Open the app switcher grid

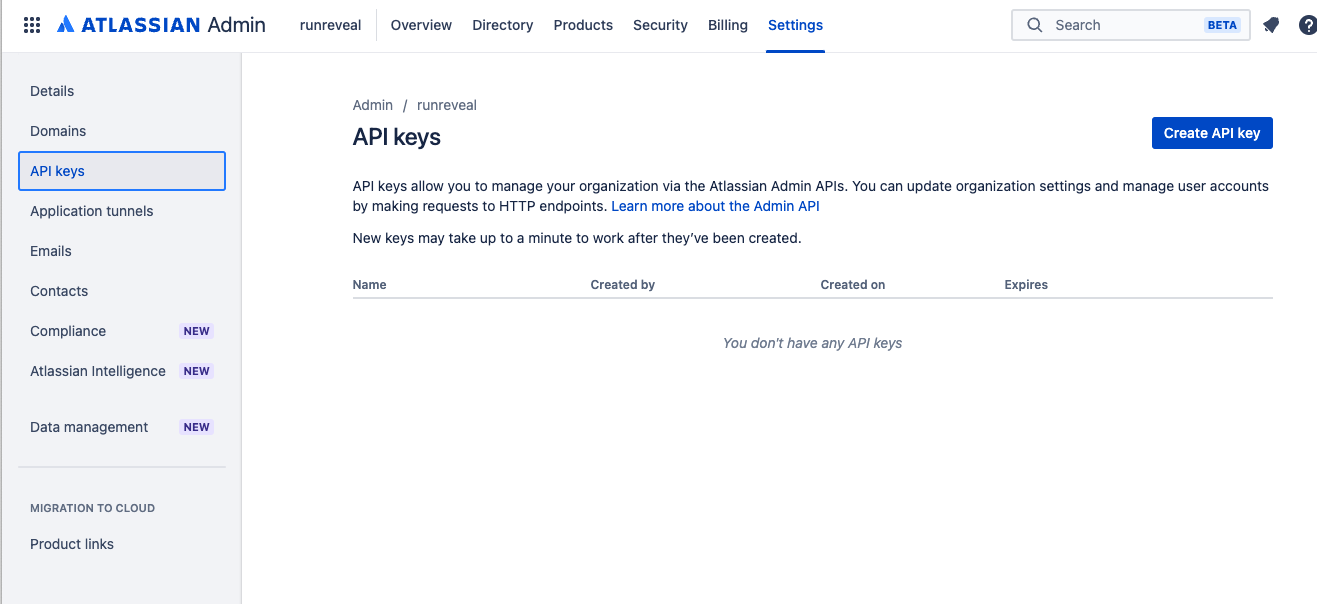31,24
